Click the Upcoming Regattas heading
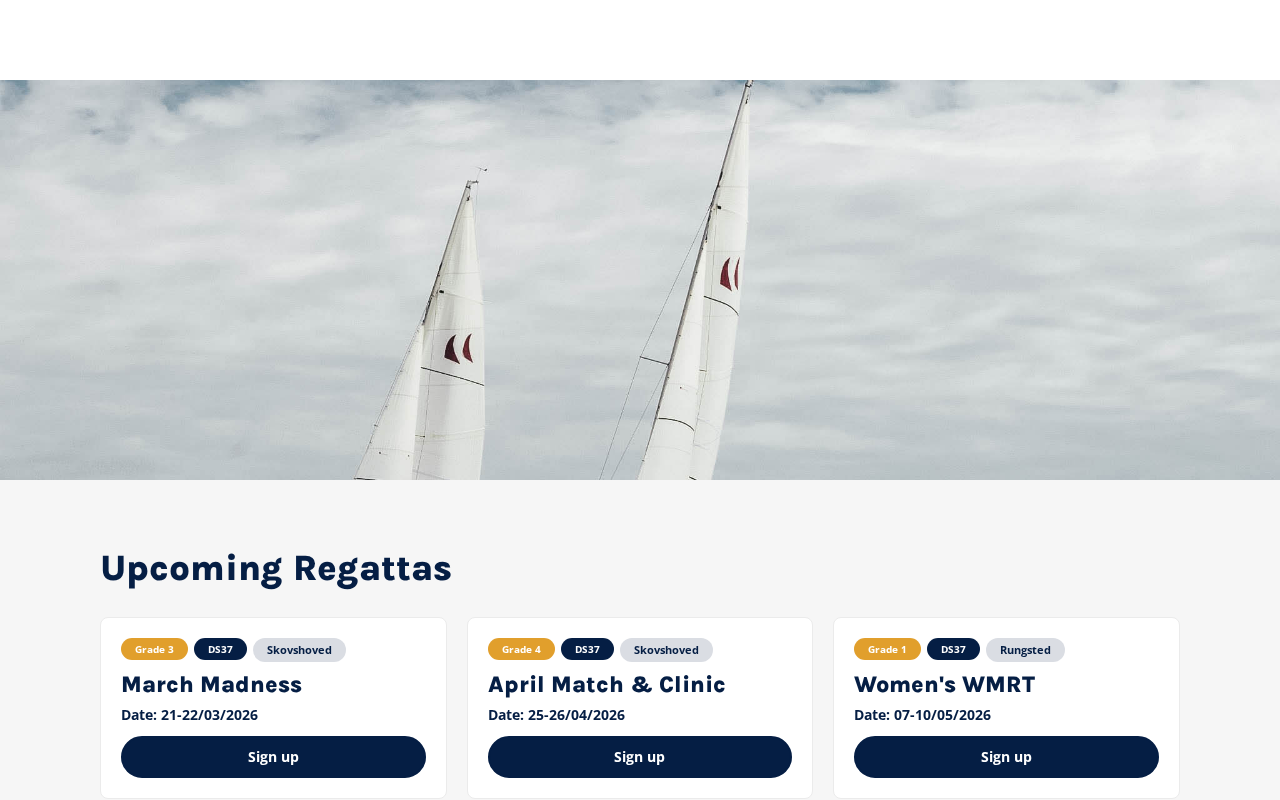This screenshot has height=800, width=1280. point(276,568)
